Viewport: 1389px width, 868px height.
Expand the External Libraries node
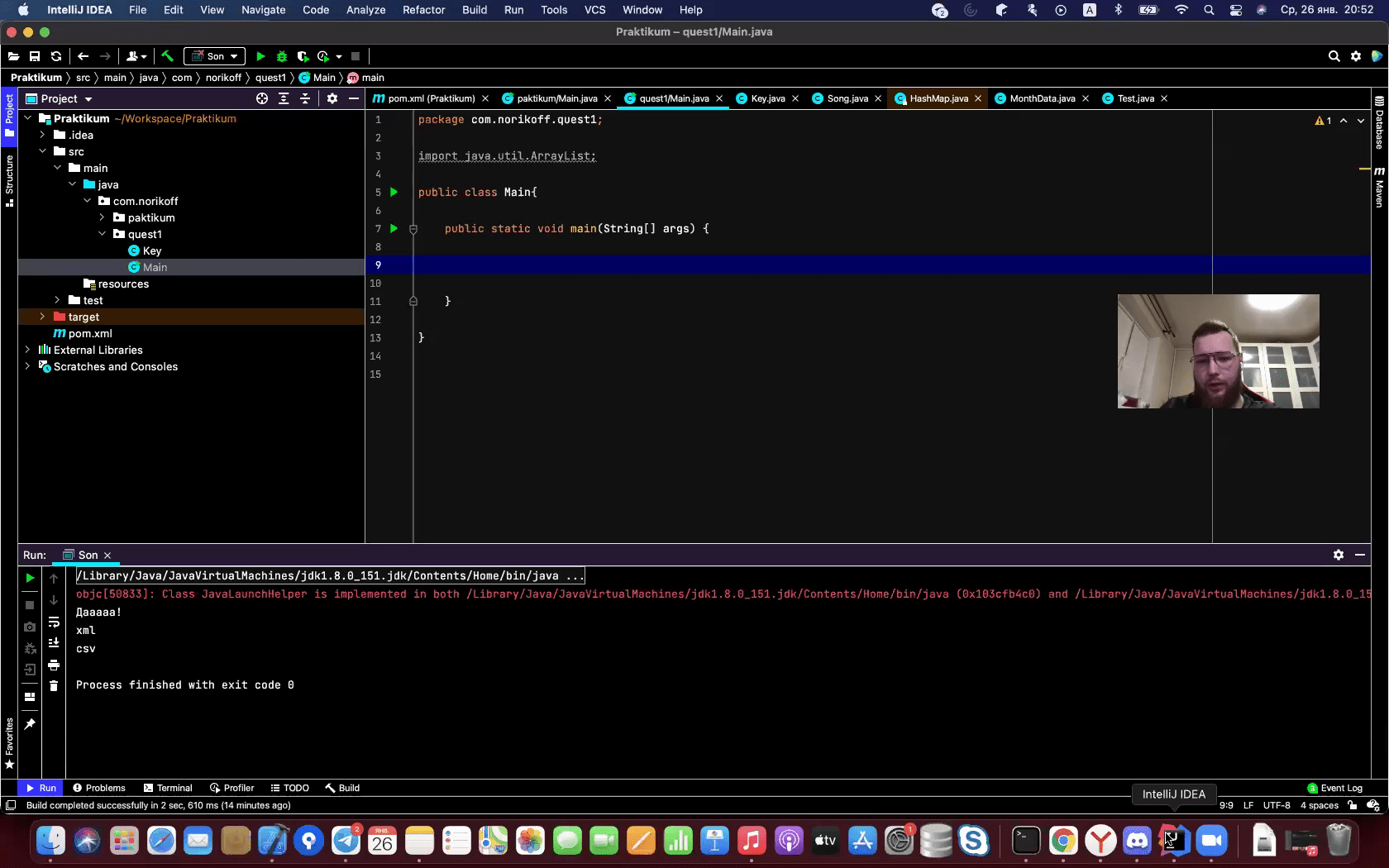[27, 350]
